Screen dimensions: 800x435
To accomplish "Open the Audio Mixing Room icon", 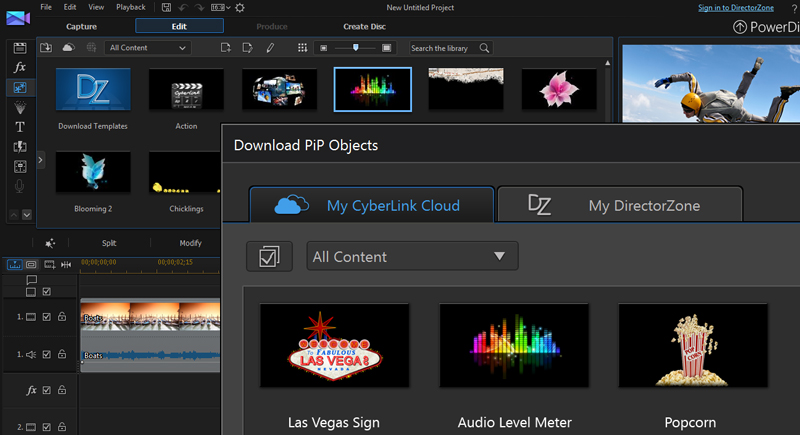I will tap(20, 166).
